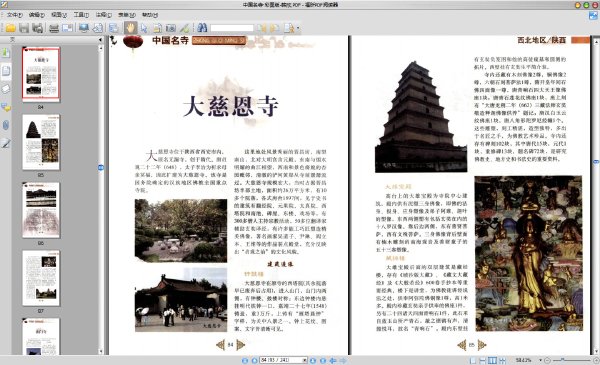
Task: Click the binoculars Find icon
Action: coord(202,28)
